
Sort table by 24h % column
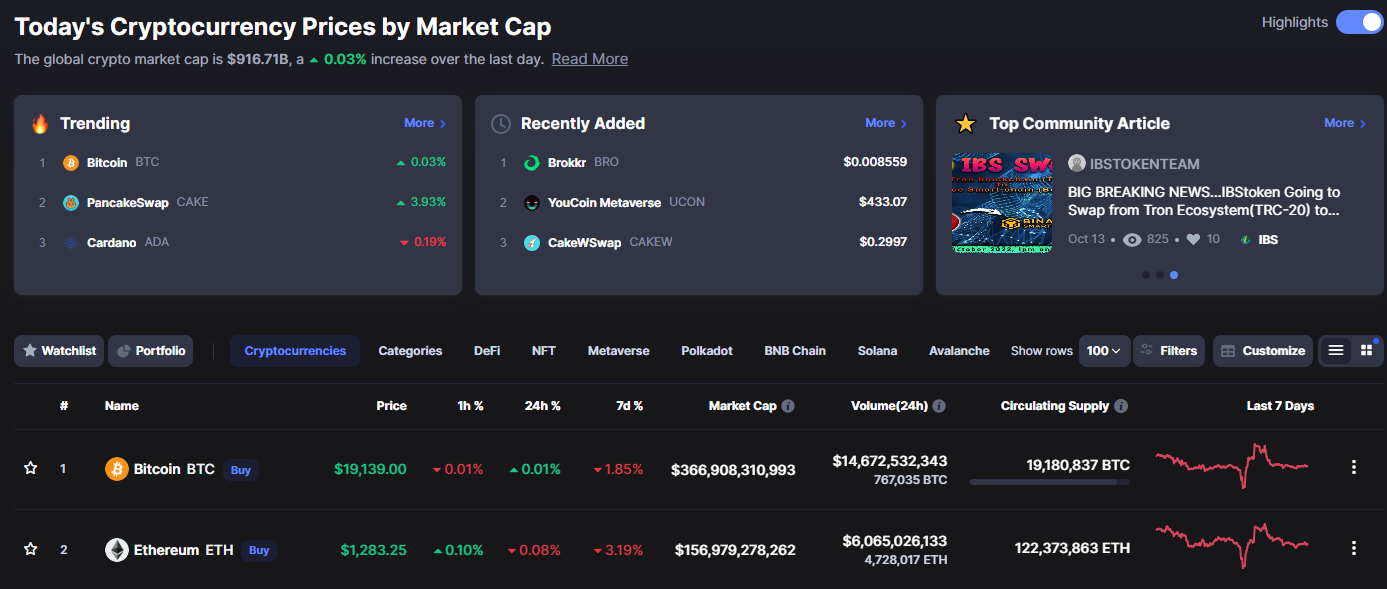(x=542, y=406)
